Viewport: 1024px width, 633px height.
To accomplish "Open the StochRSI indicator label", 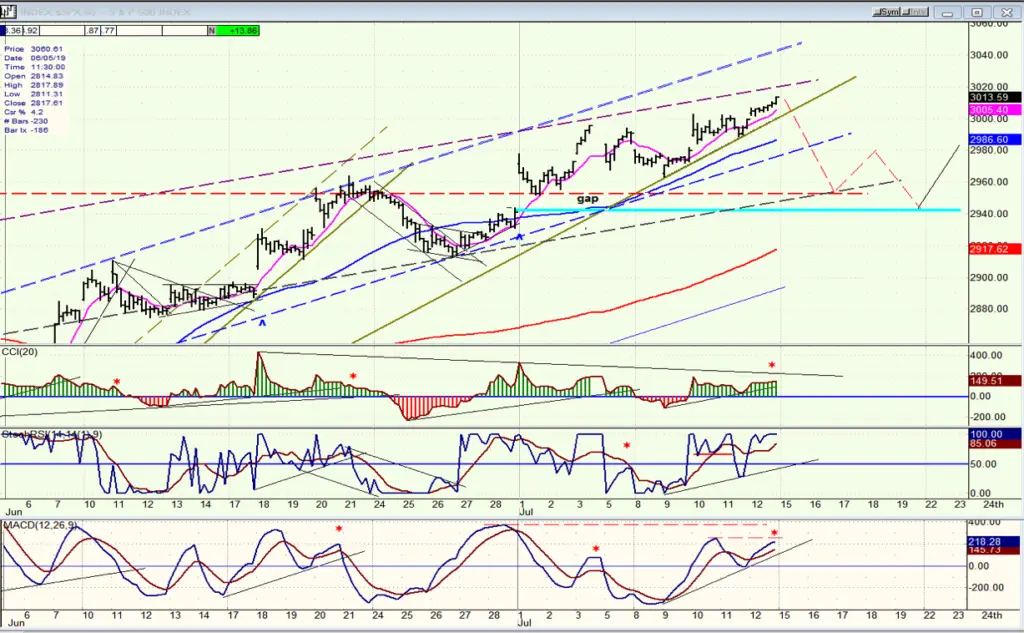I will point(52,434).
